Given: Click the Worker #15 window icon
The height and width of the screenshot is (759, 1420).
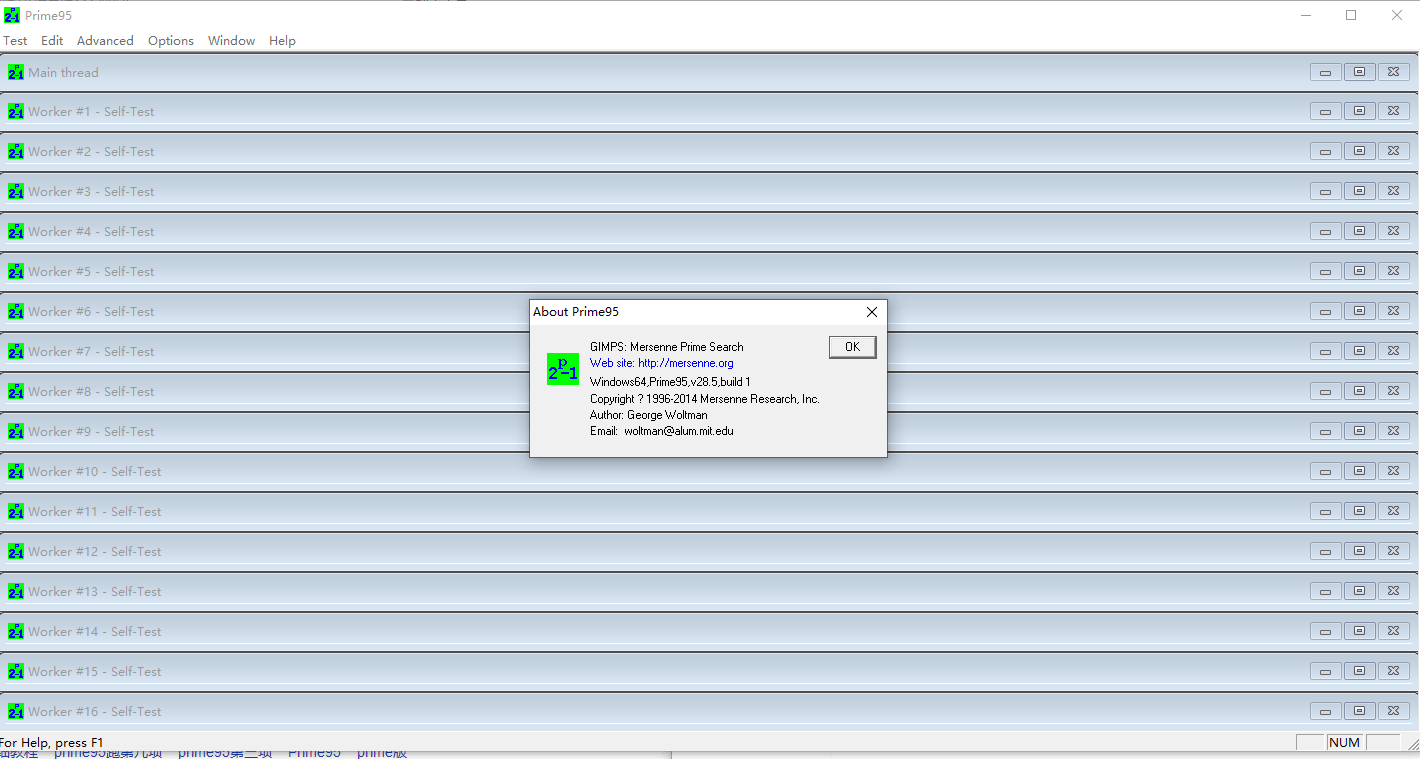Looking at the screenshot, I should pyautogui.click(x=15, y=671).
